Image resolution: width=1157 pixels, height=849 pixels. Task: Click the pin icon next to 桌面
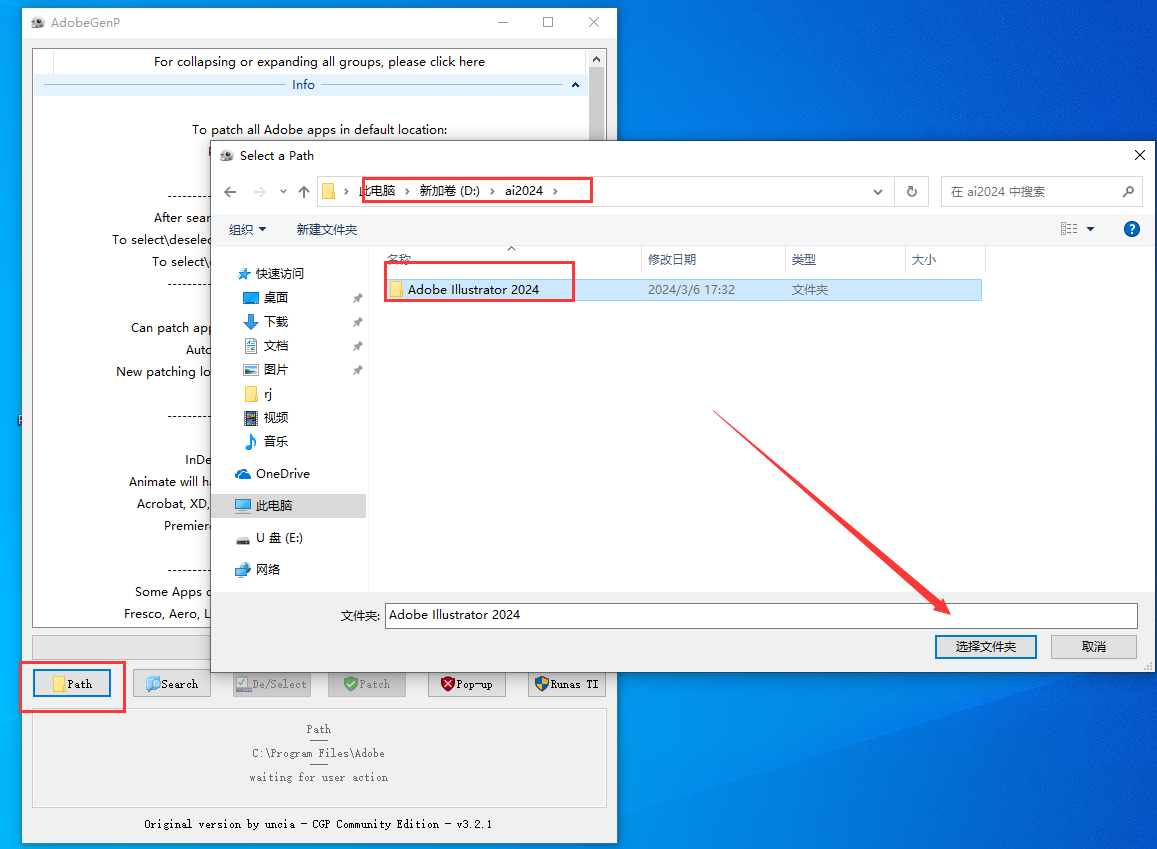click(x=357, y=298)
